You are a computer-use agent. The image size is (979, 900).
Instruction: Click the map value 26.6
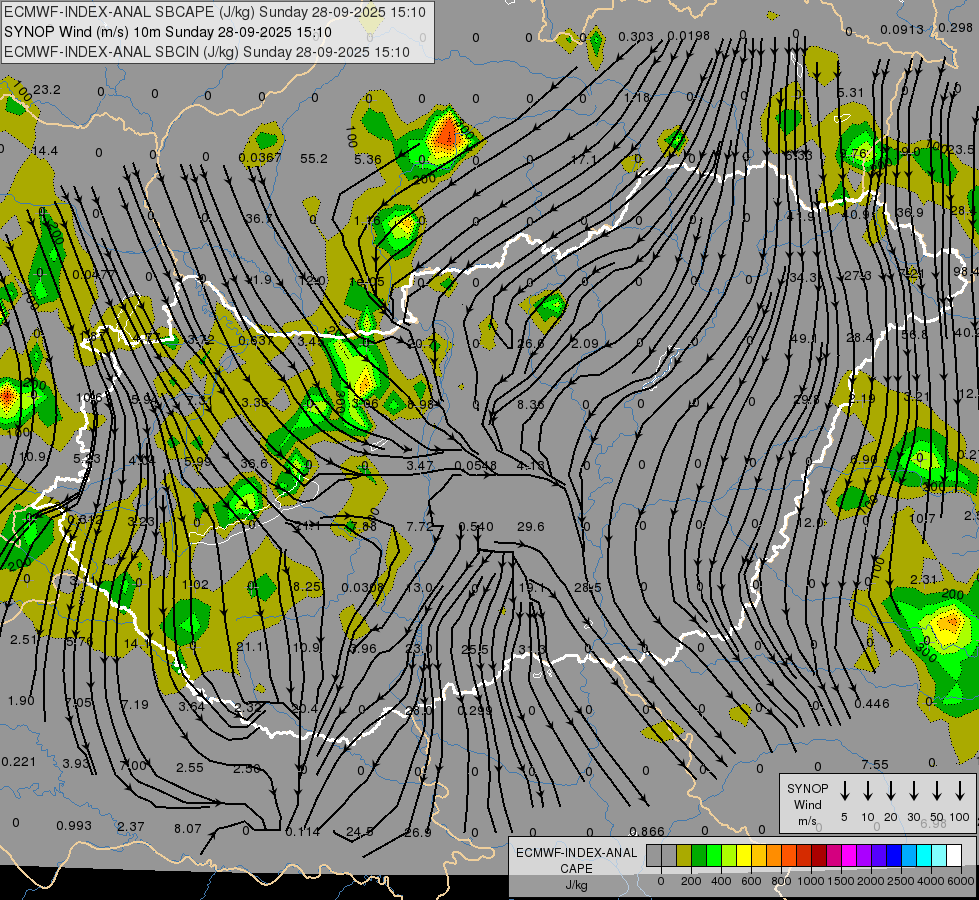(x=530, y=344)
